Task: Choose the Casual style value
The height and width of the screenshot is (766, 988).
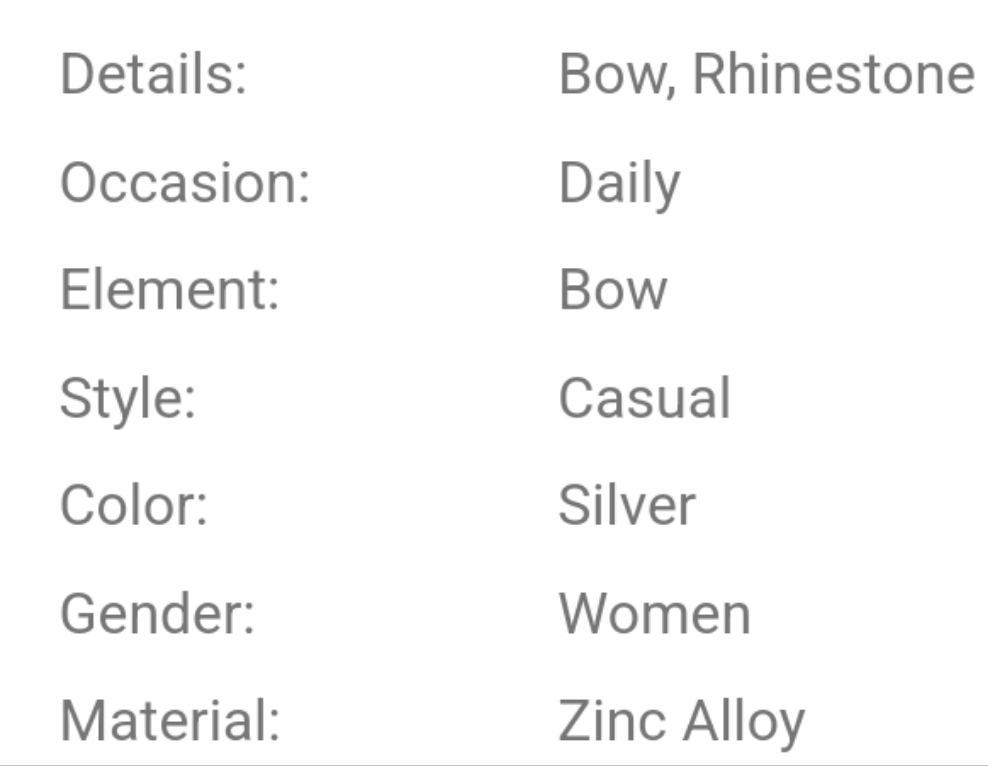Action: point(644,398)
